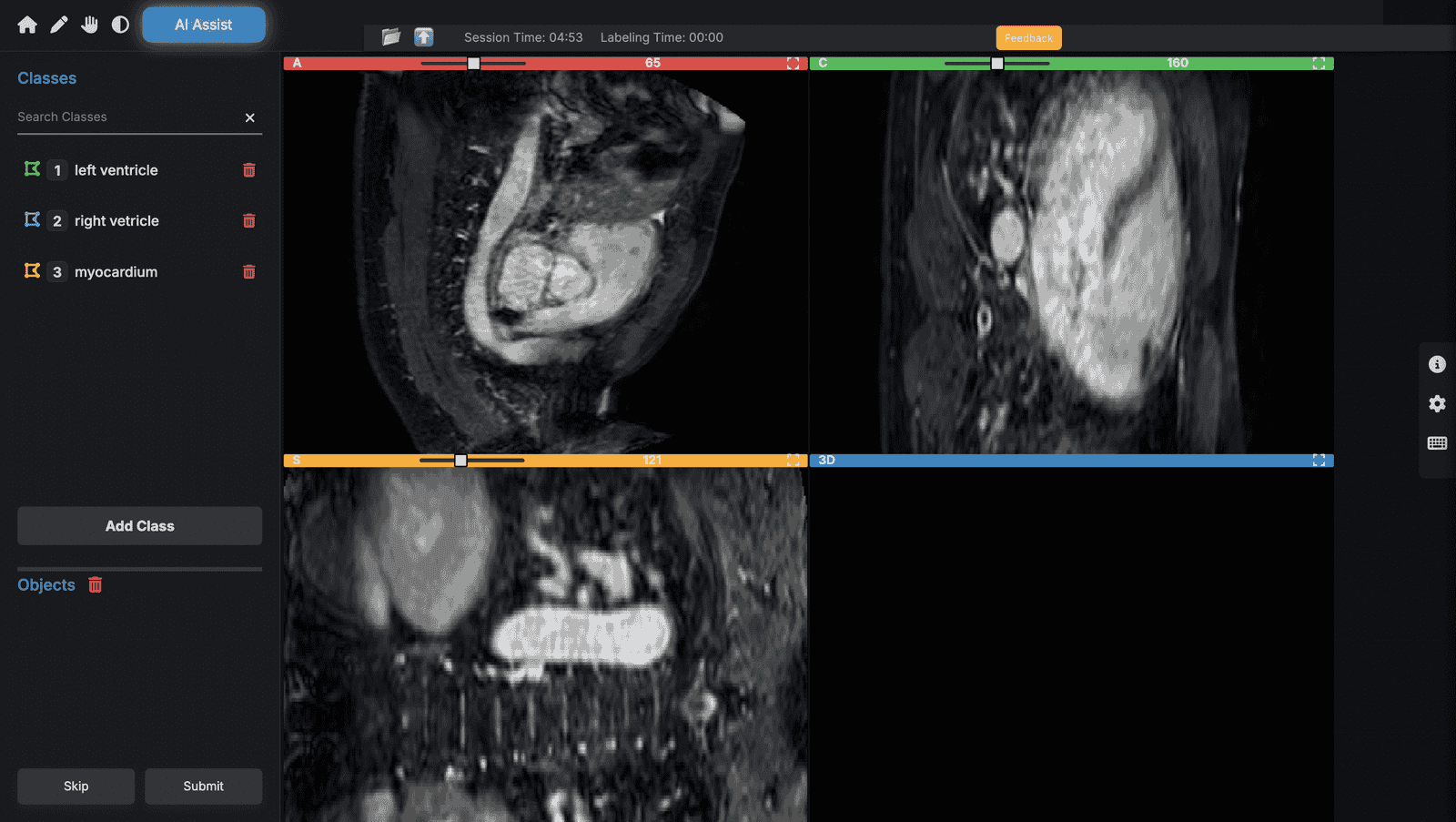This screenshot has height=822, width=1456.
Task: Select the right vetricle class
Action: (x=116, y=221)
